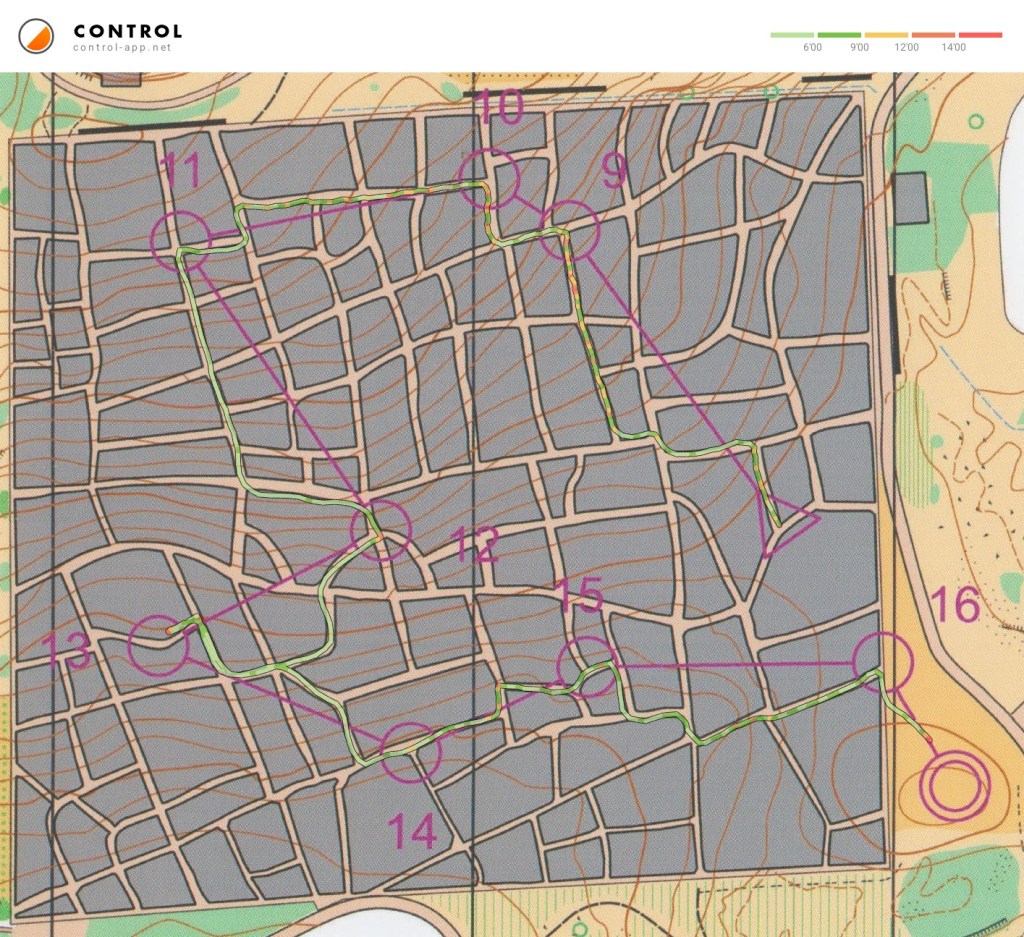The width and height of the screenshot is (1024, 937).
Task: Select control circle 13
Action: [159, 645]
